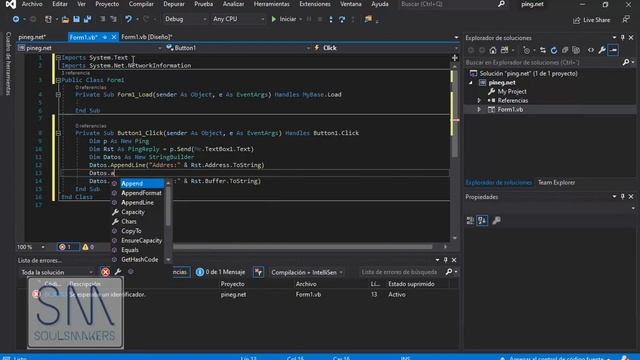This screenshot has height=360, width=640.
Task: Select Append in IntelliSense list
Action: click(x=138, y=184)
